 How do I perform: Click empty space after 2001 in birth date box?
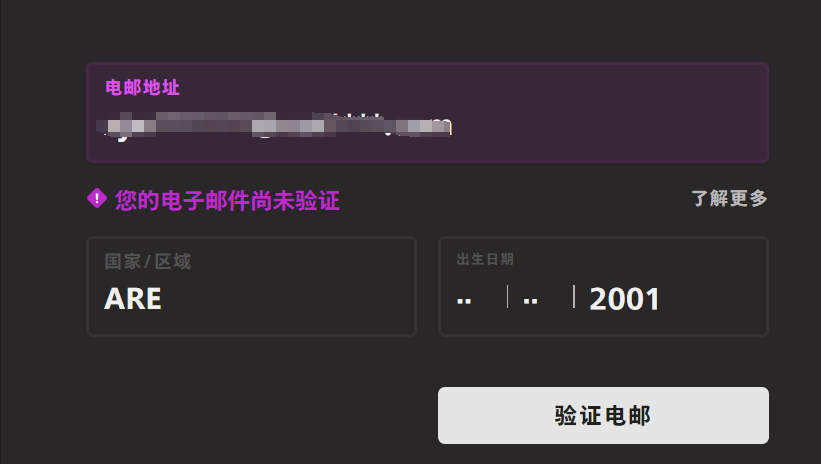(712, 299)
